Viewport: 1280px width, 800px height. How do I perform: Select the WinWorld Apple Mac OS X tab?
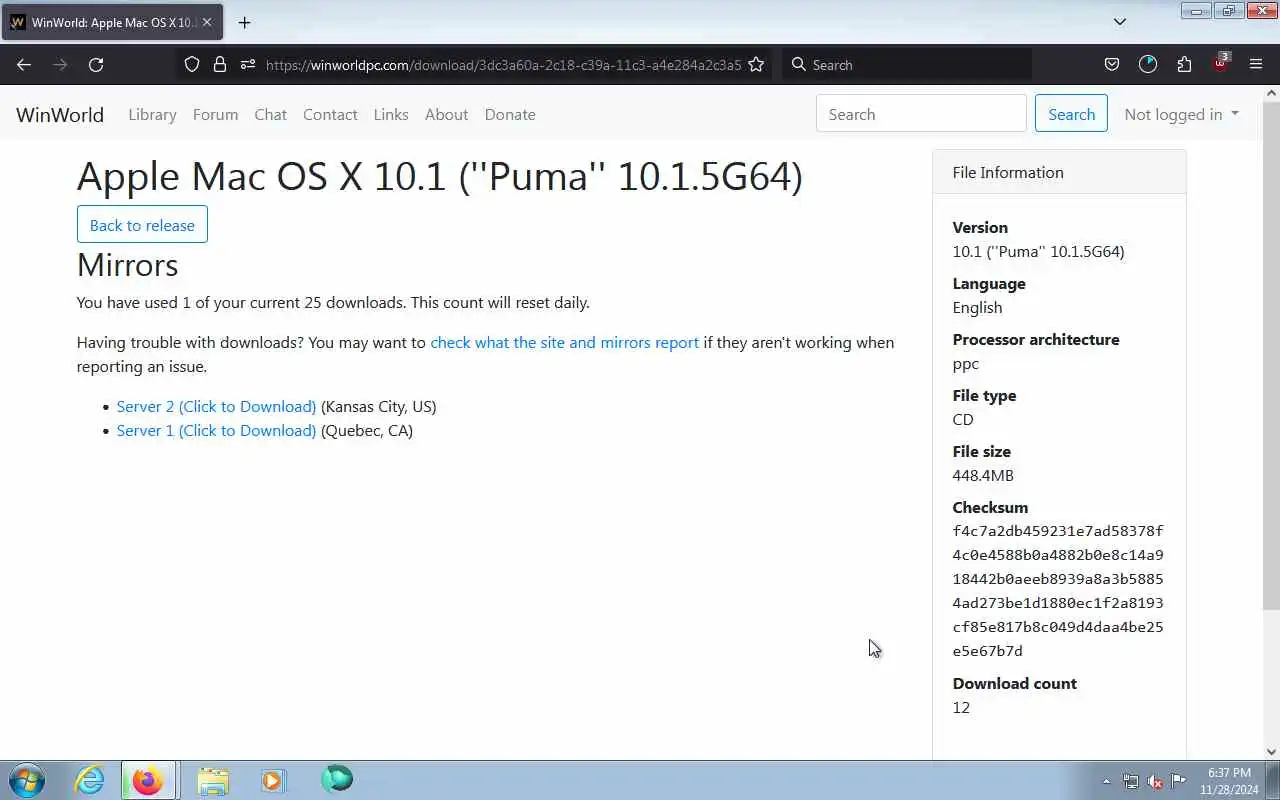(112, 22)
